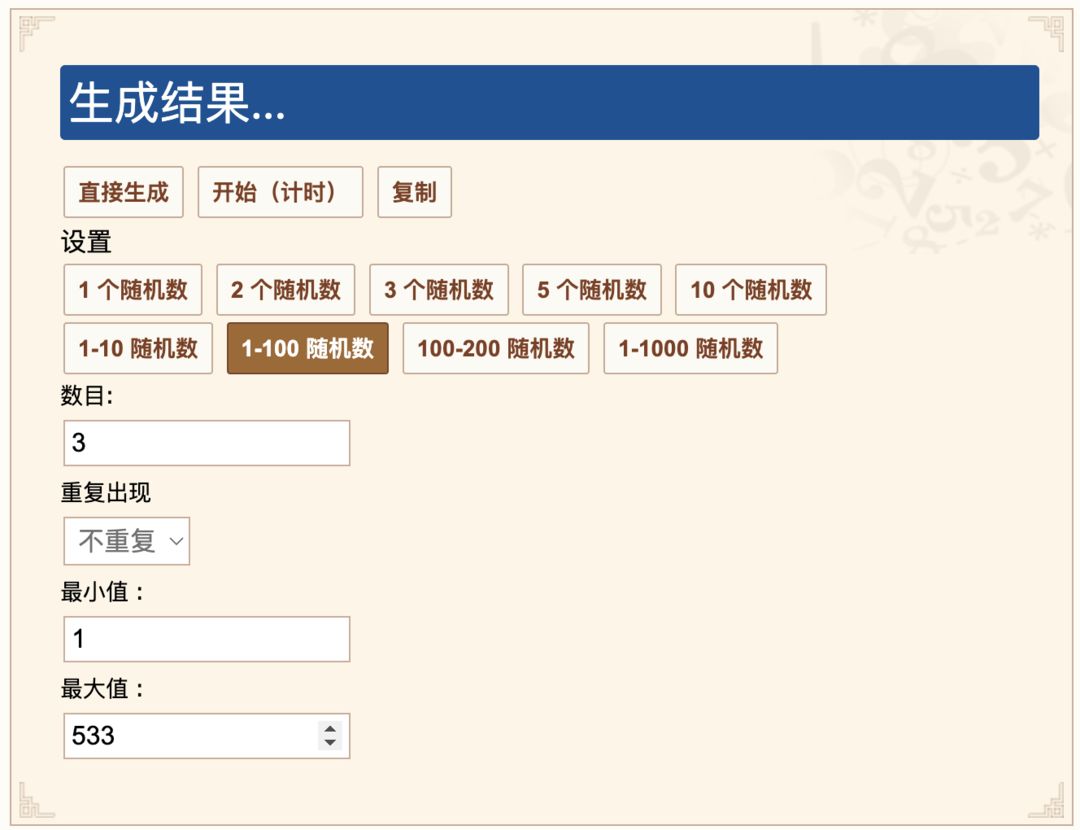Click the 最大值 field showing 533

pos(207,736)
